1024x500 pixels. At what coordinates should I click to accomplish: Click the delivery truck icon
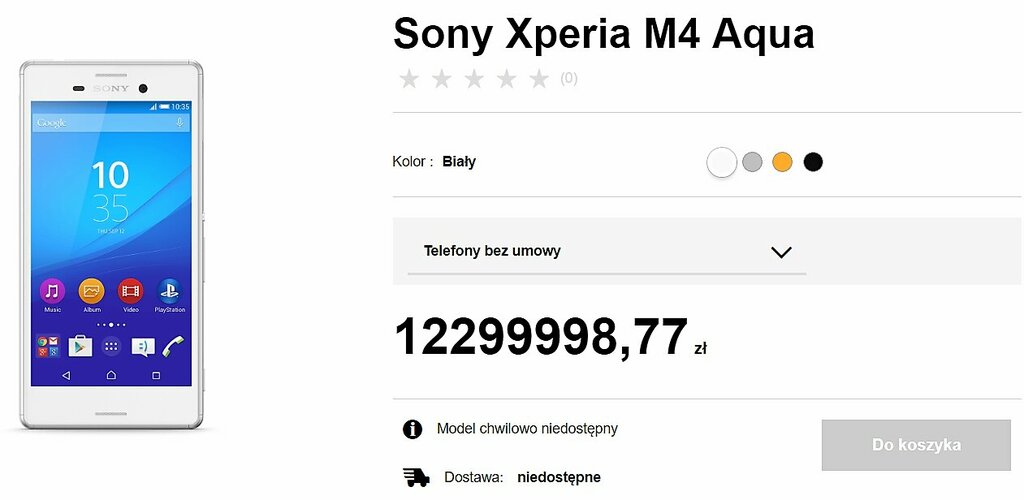415,477
